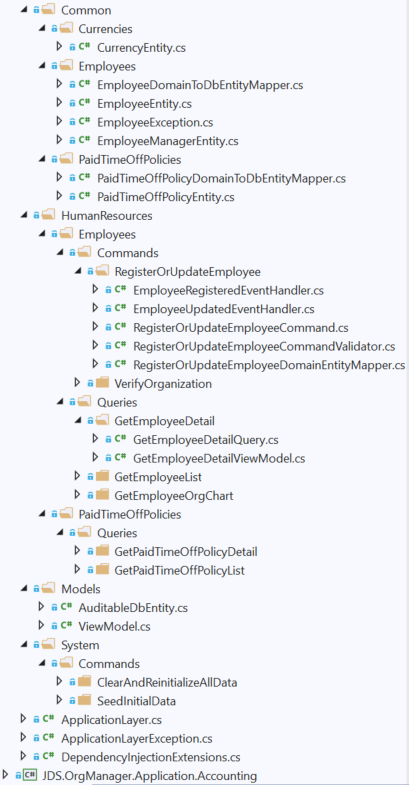Select GetEmployeeDetailViewModel.cs file
Image resolution: width=409 pixels, height=785 pixels.
click(219, 459)
